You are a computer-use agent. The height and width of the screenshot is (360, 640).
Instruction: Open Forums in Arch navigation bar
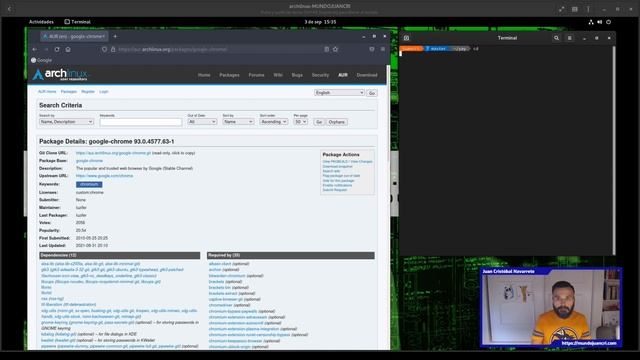256,75
